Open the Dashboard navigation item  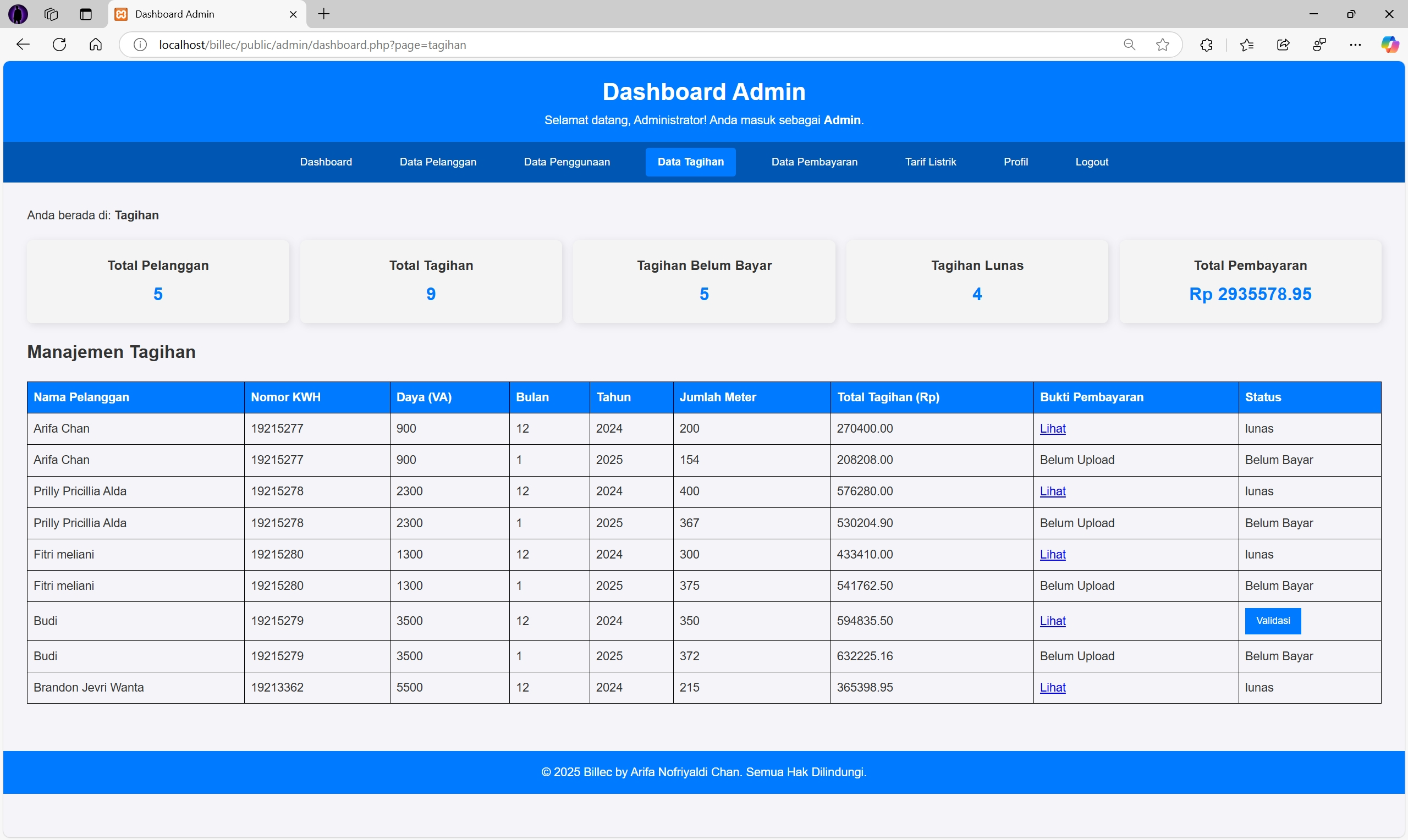pyautogui.click(x=326, y=162)
